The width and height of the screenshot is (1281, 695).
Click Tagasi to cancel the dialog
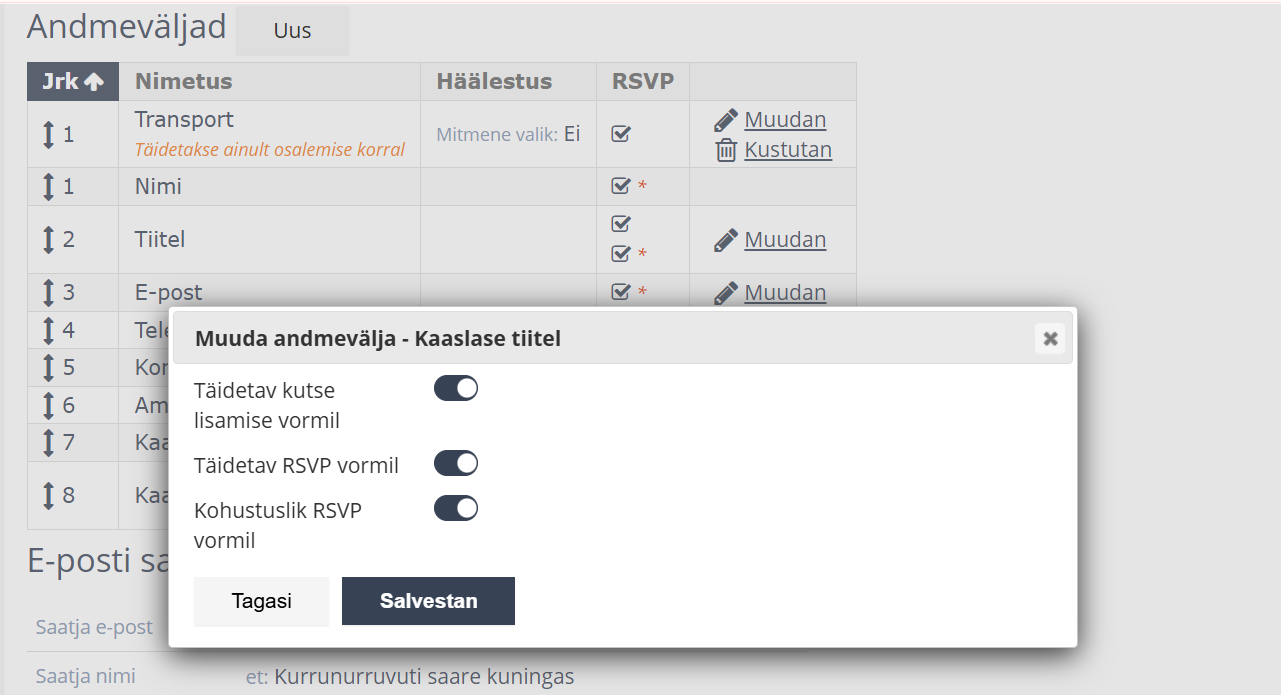point(261,601)
